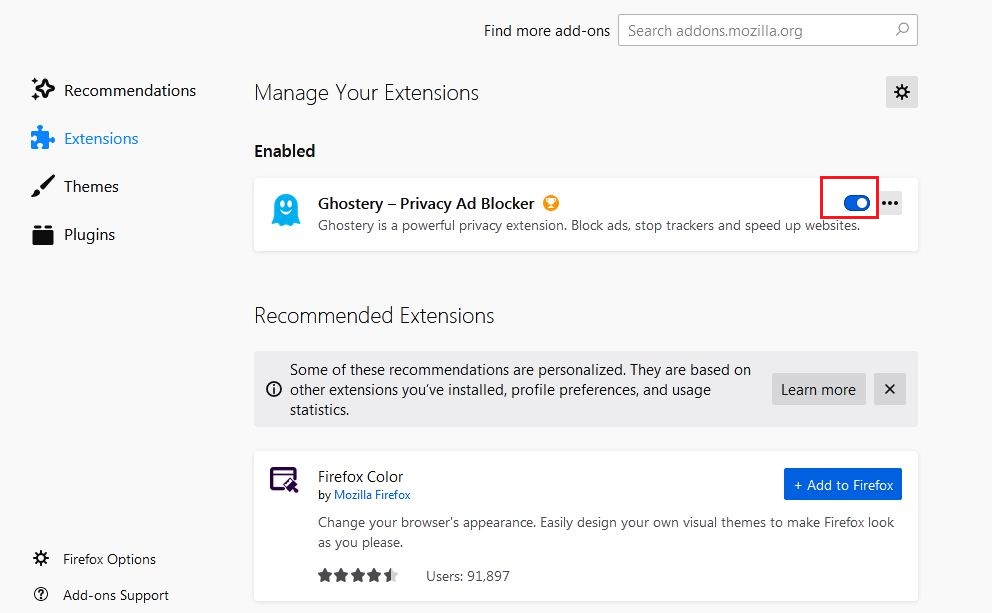Click the addons.mozilla.org search field

pos(755,30)
